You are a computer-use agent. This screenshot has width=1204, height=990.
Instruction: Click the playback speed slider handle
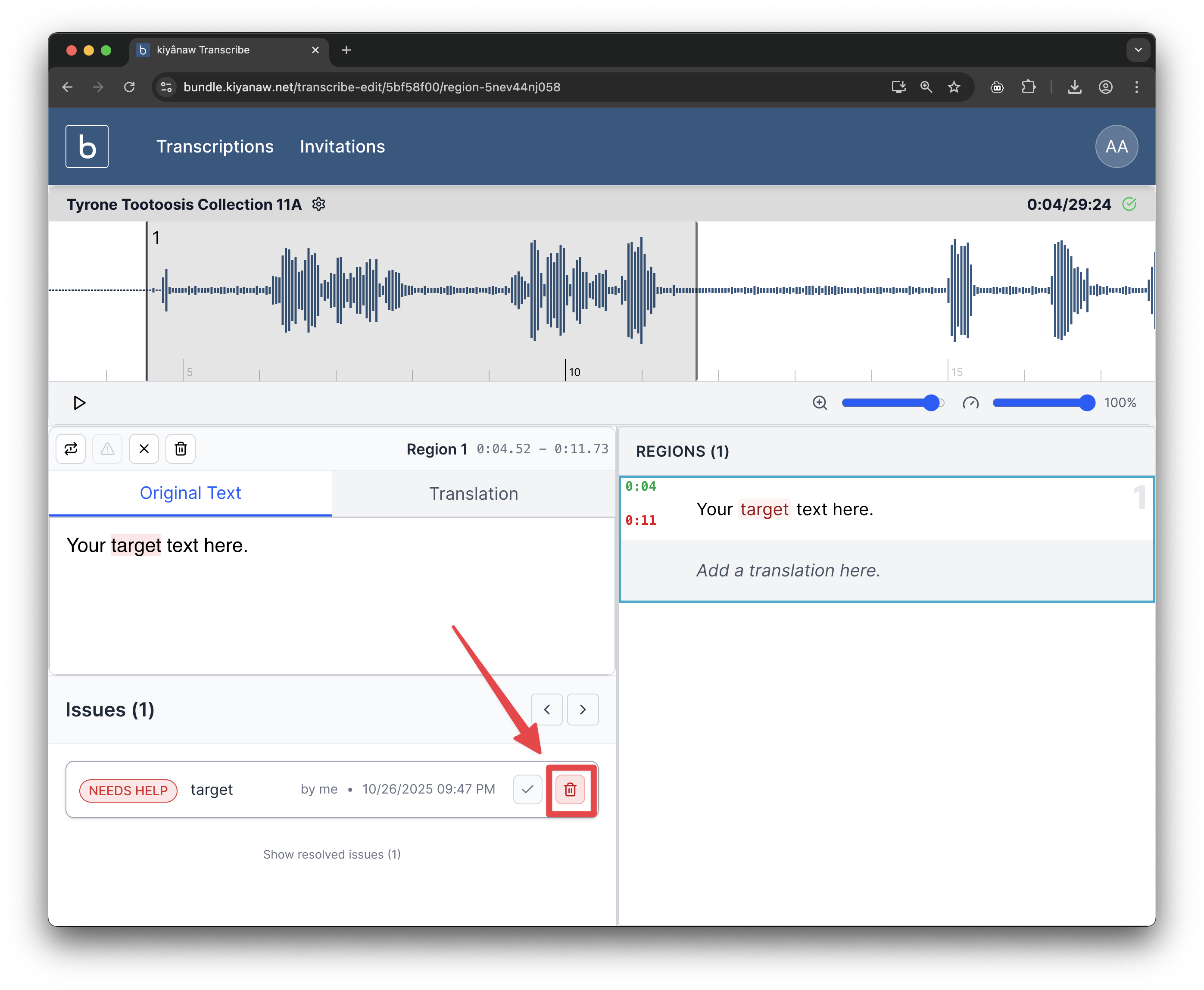point(1087,403)
